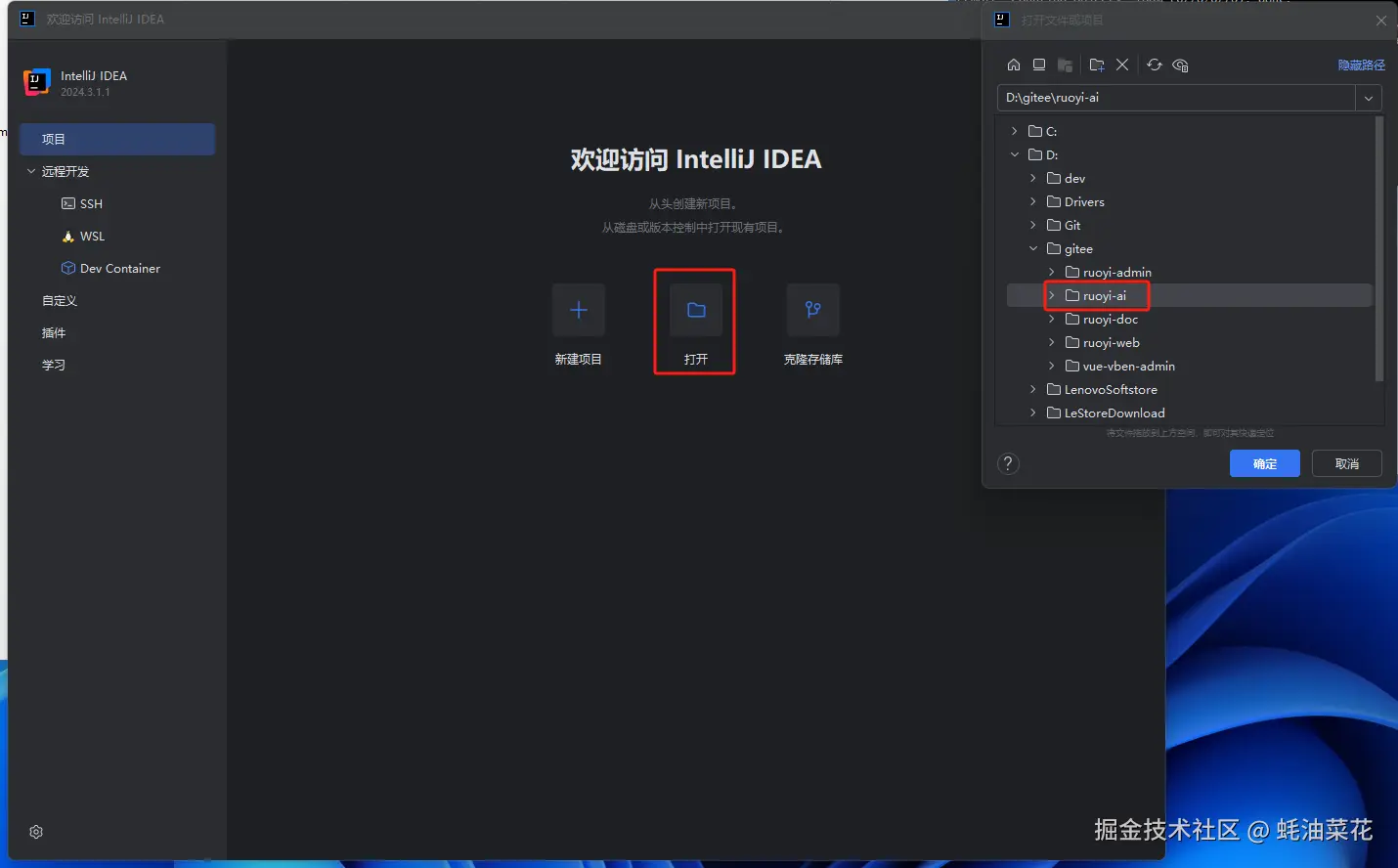Viewport: 1398px width, 868px height.
Task: Select the LeStoreDownload folder
Action: 1106,412
